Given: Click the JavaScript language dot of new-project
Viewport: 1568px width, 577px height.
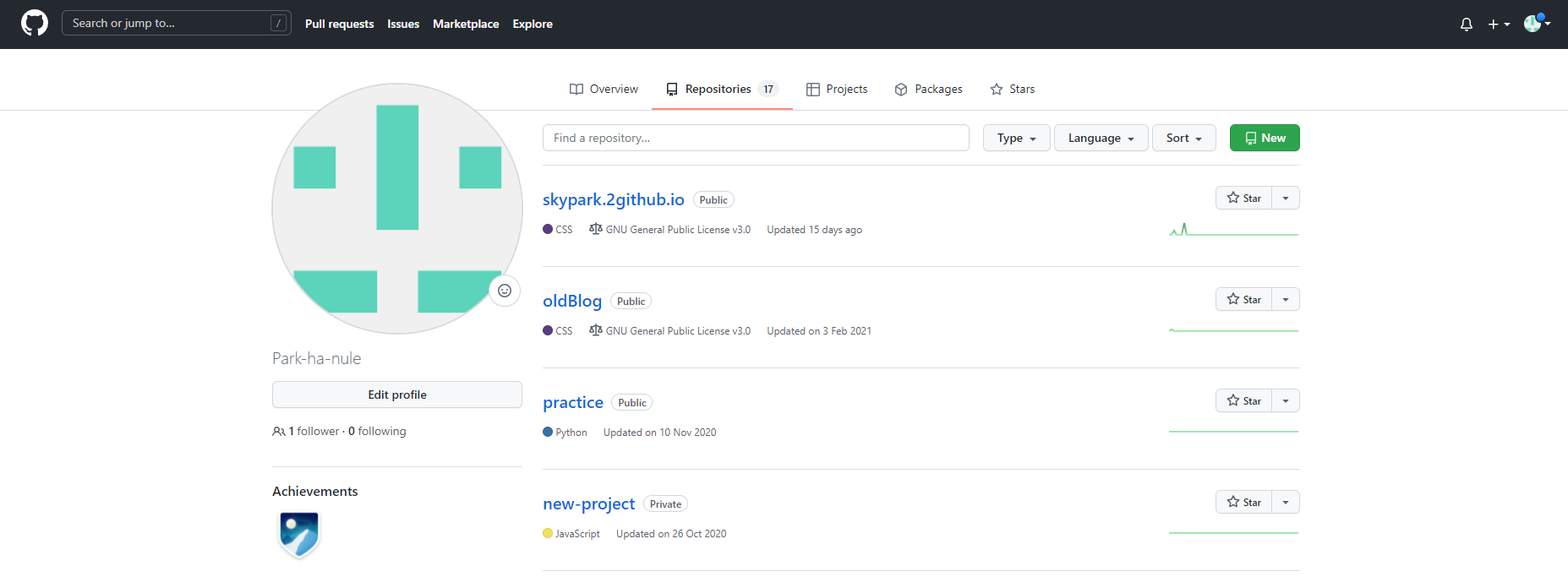Looking at the screenshot, I should coord(548,533).
